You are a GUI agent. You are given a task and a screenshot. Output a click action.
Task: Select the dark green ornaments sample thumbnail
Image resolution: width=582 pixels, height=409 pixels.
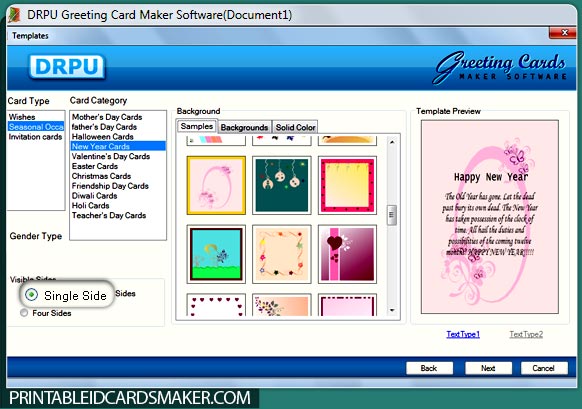point(282,185)
